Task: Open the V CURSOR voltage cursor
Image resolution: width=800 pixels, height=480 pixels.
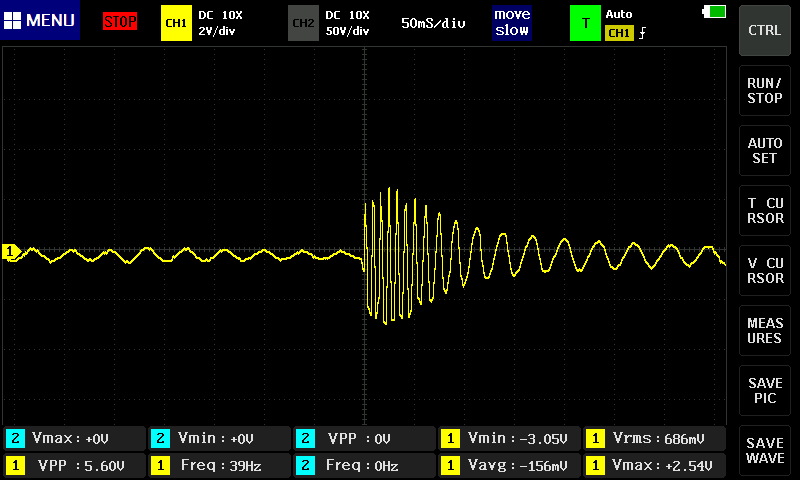Action: 765,270
